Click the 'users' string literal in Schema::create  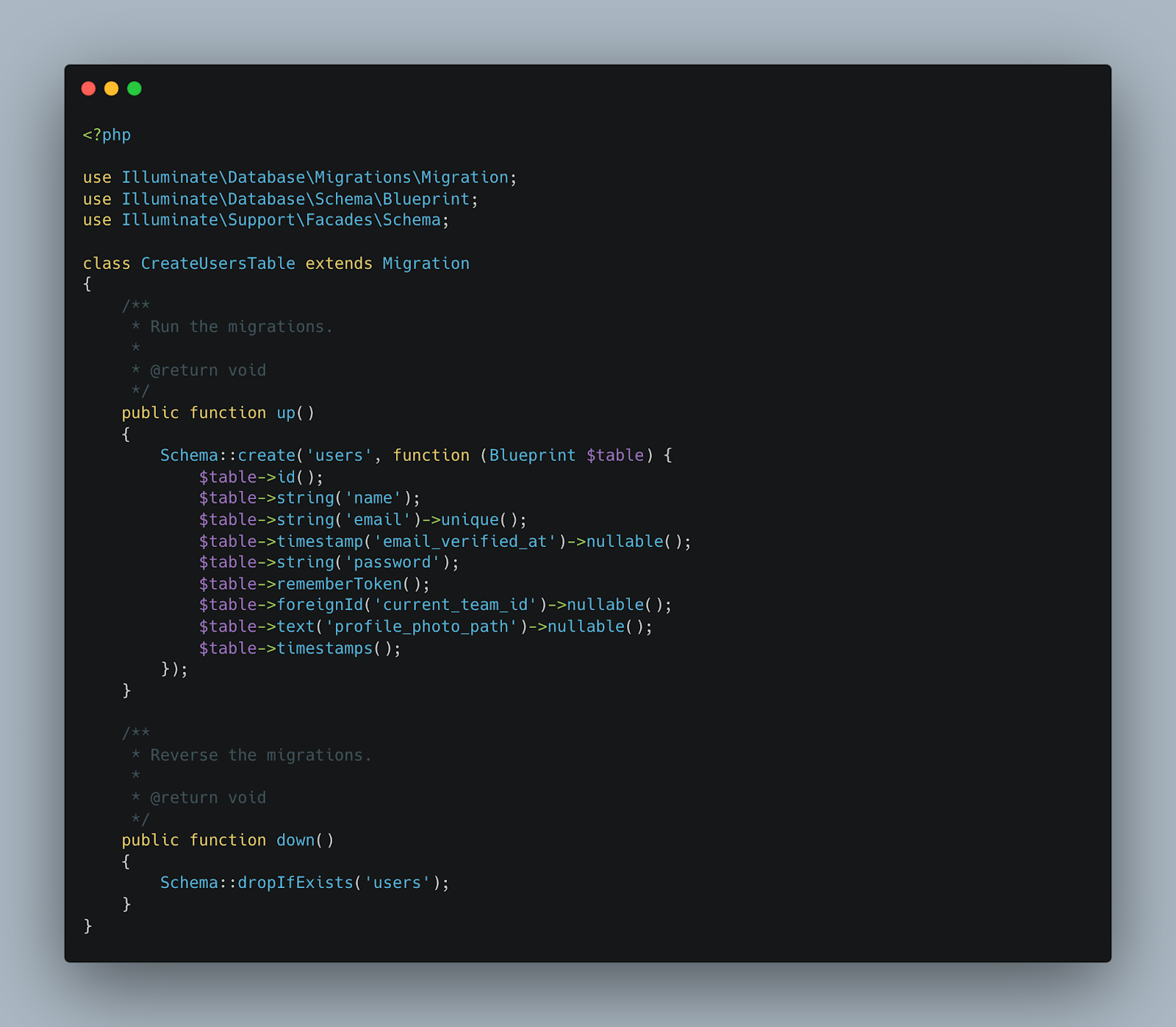339,455
